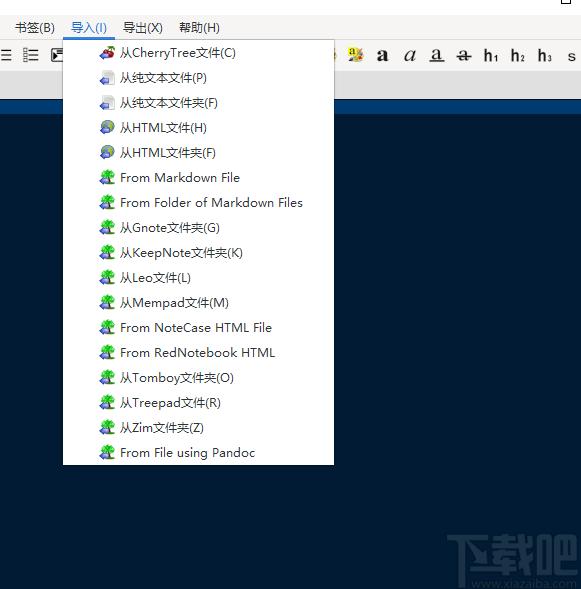Viewport: 581px width, 589px height.
Task: Click From Folder of Markdown Files
Action: coord(198,203)
